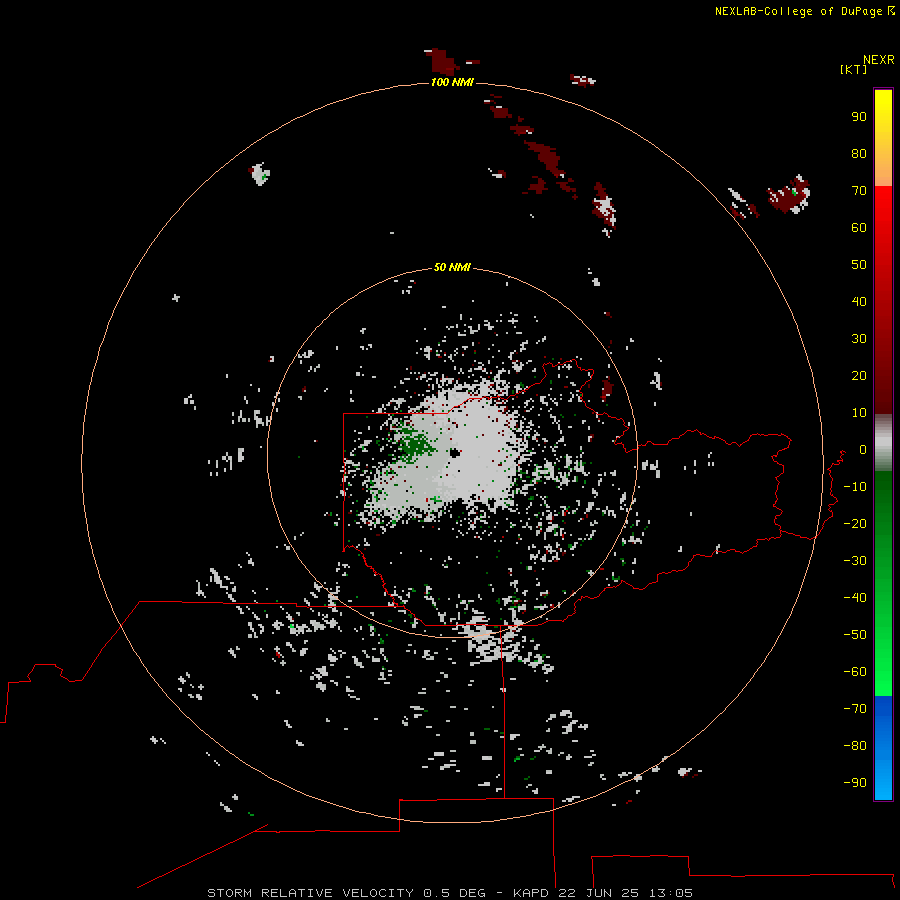The image size is (900, 900).
Task: Click the -70 value on the color scale
Action: (x=855, y=709)
